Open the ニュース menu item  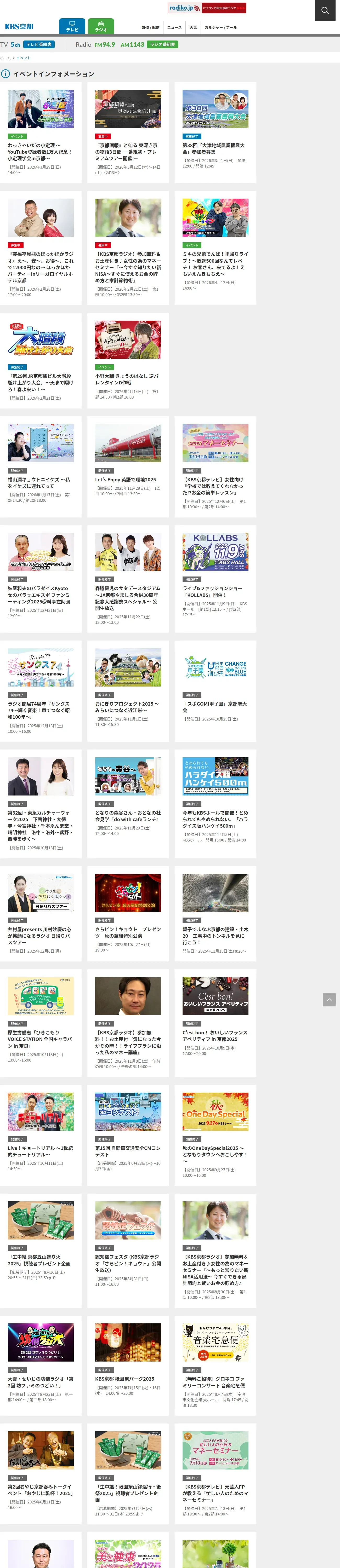174,27
